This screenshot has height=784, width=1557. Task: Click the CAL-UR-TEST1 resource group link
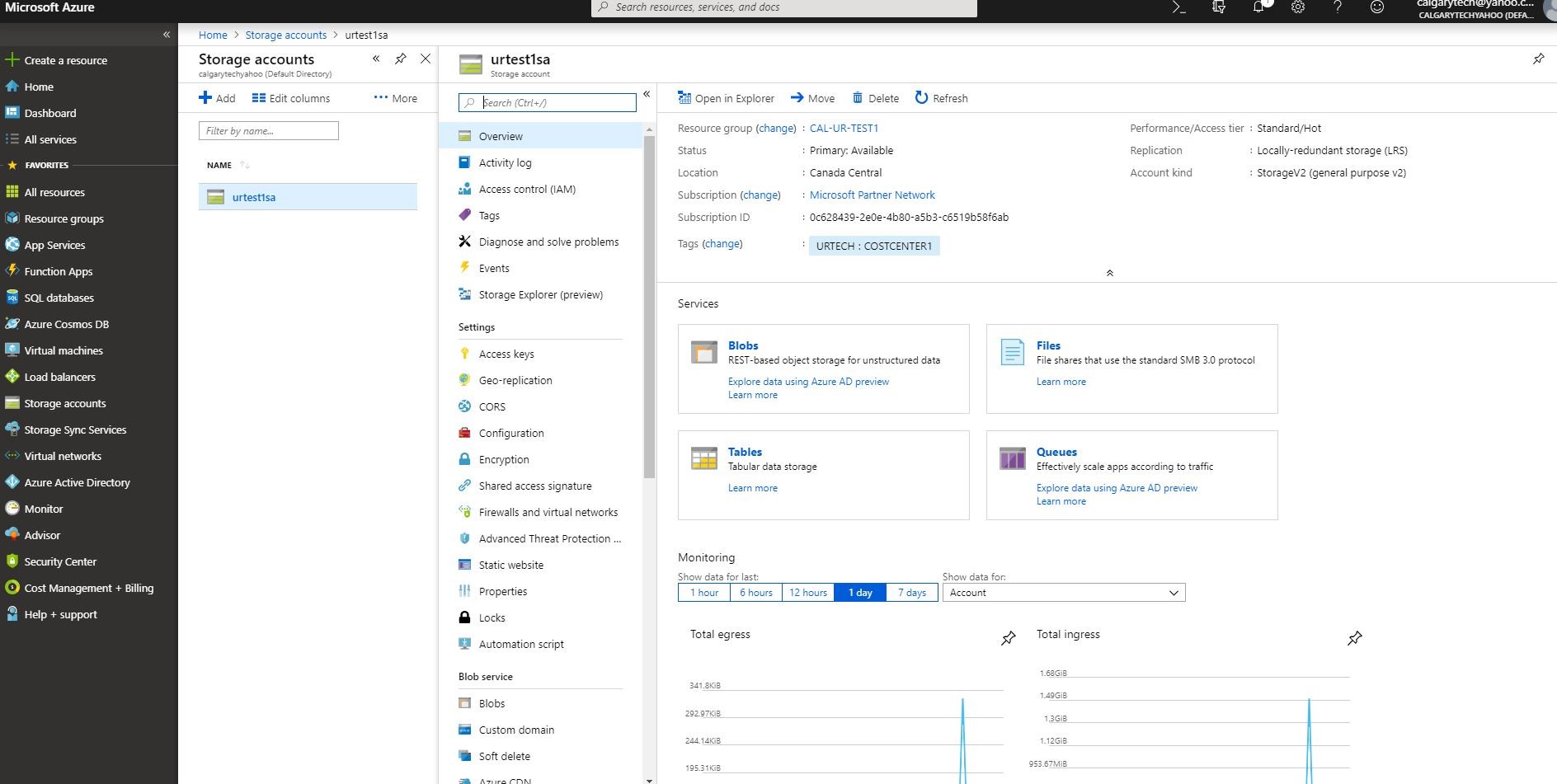pyautogui.click(x=844, y=128)
